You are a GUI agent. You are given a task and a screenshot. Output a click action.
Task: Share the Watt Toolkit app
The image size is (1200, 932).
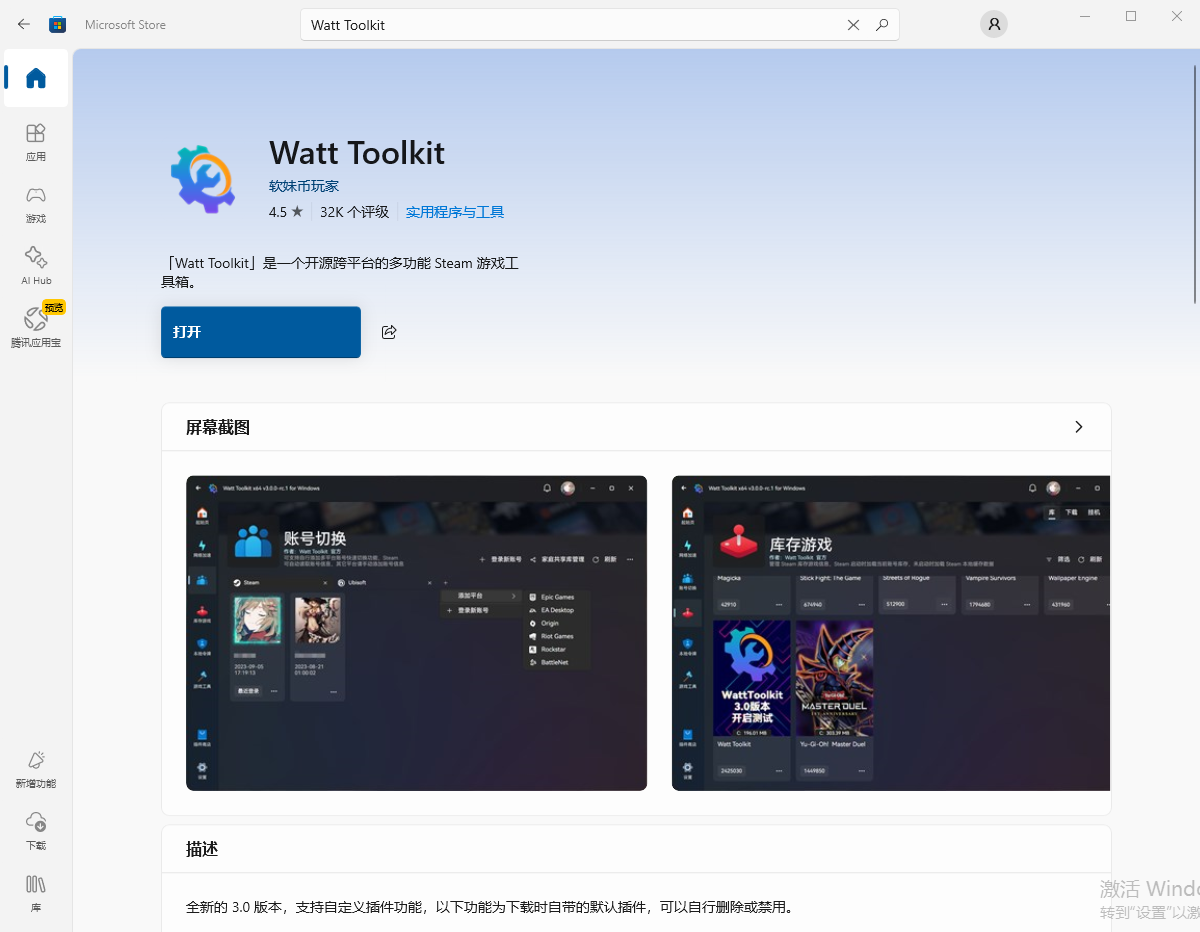[389, 332]
